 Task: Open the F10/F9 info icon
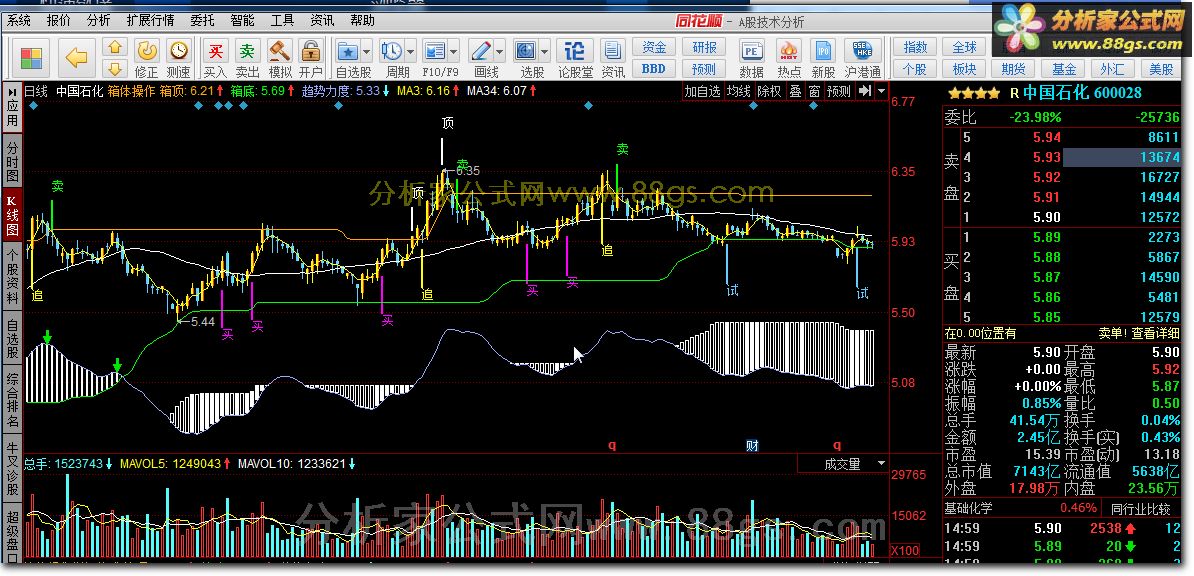(x=435, y=51)
